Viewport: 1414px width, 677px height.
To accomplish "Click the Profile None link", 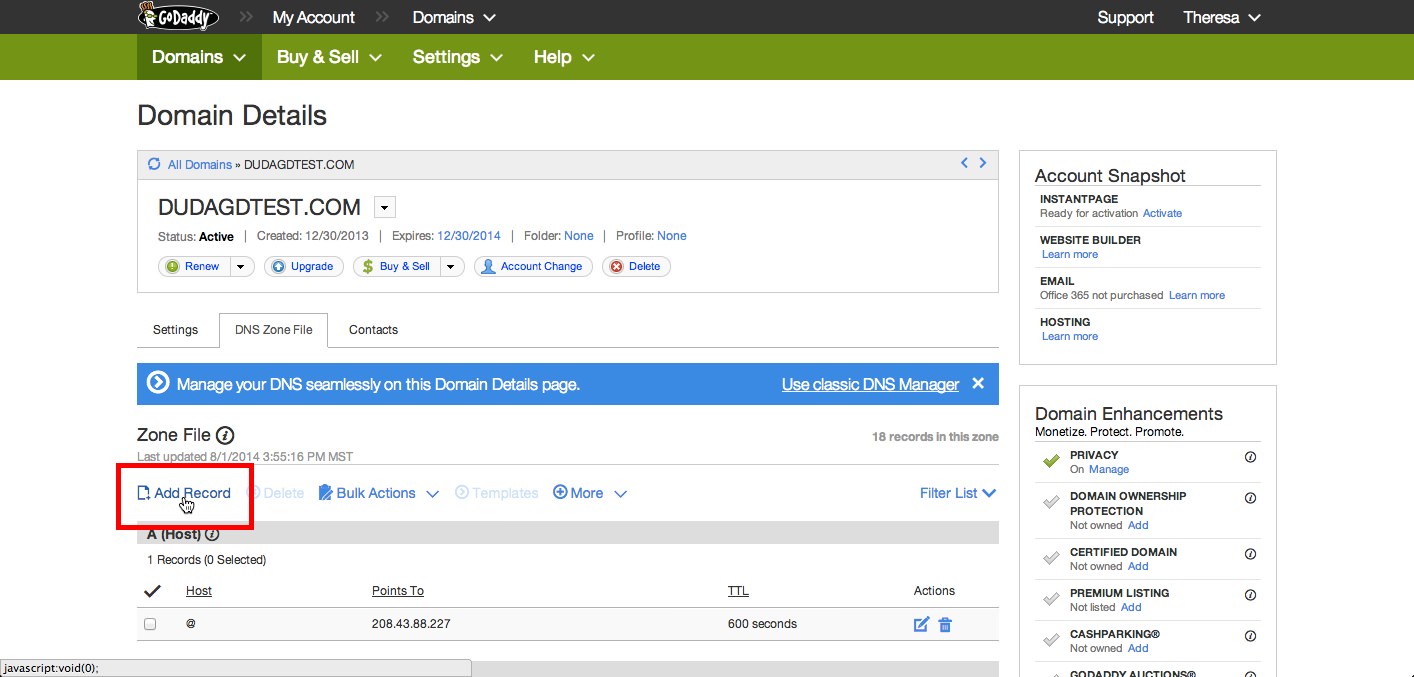I will click(672, 236).
